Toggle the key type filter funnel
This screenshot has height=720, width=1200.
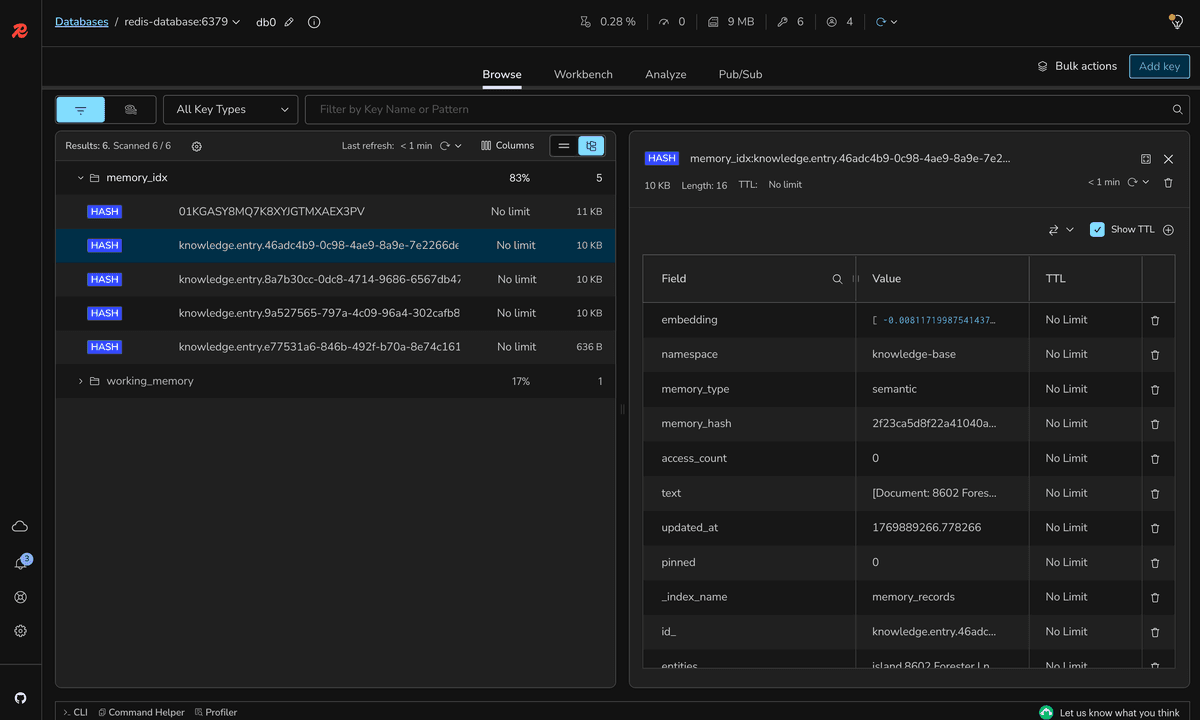[79, 109]
